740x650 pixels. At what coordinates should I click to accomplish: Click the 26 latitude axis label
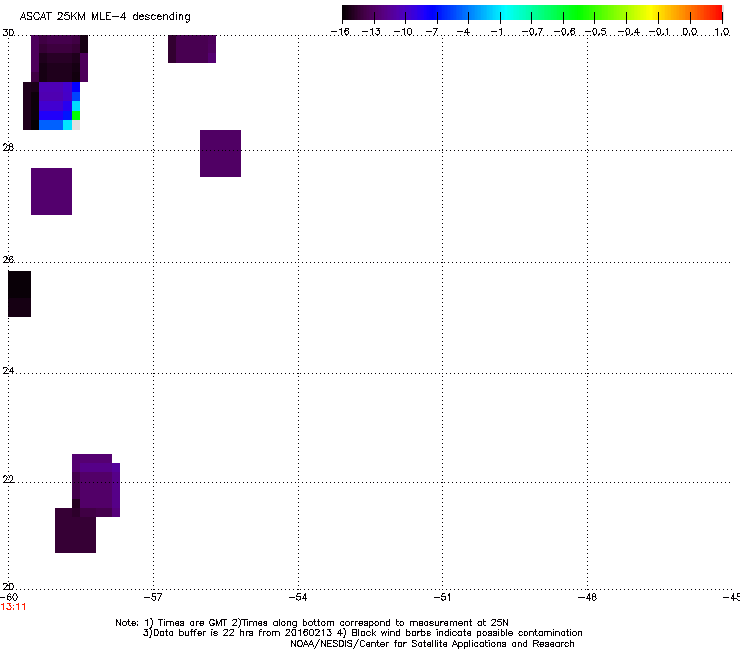click(x=8, y=260)
